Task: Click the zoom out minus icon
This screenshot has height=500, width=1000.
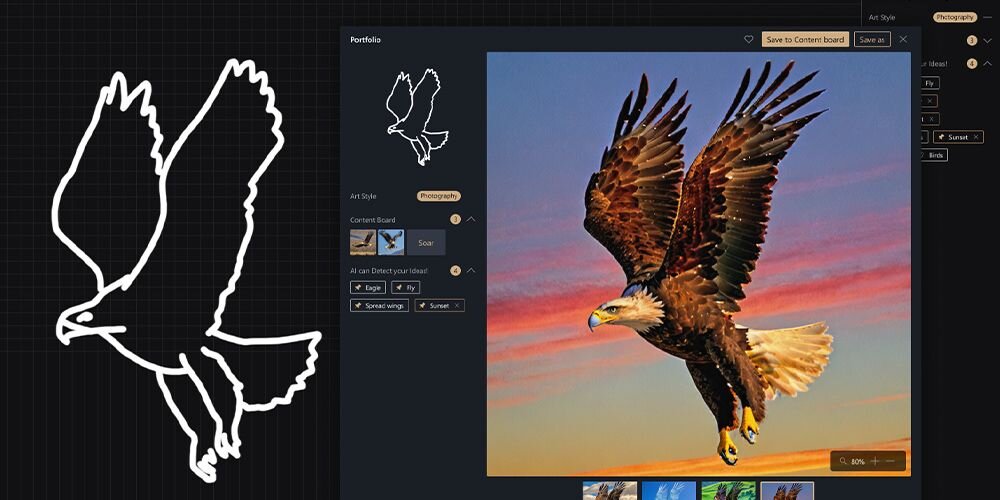Action: 891,461
